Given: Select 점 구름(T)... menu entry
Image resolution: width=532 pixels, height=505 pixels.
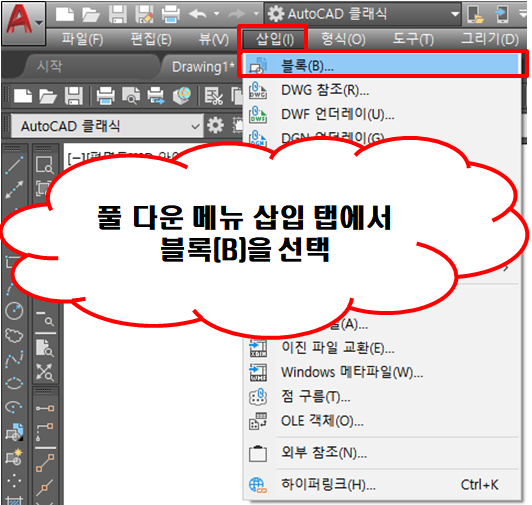Looking at the screenshot, I should [382, 396].
